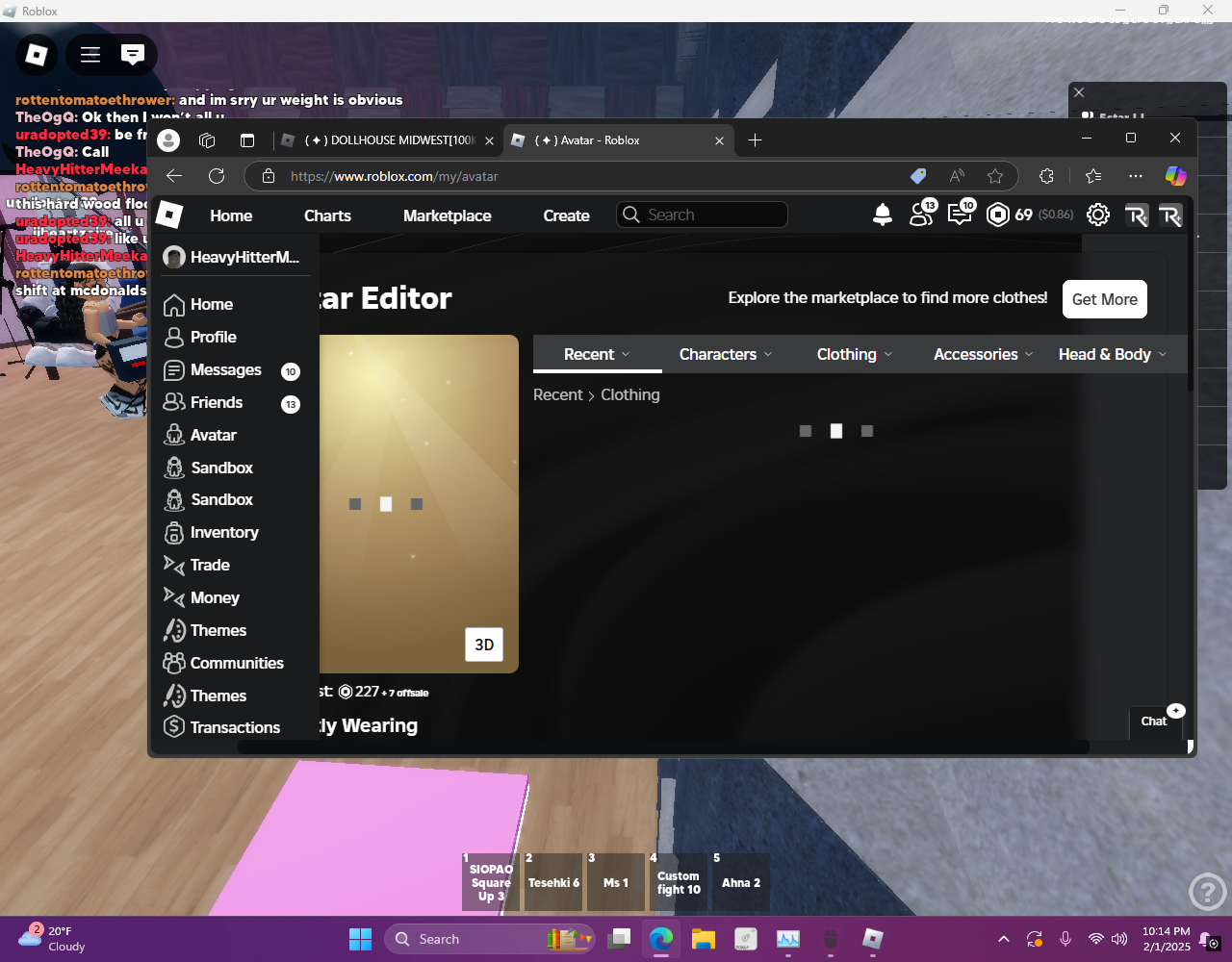
Task: Expand the Characters dropdown tab
Action: tap(726, 354)
